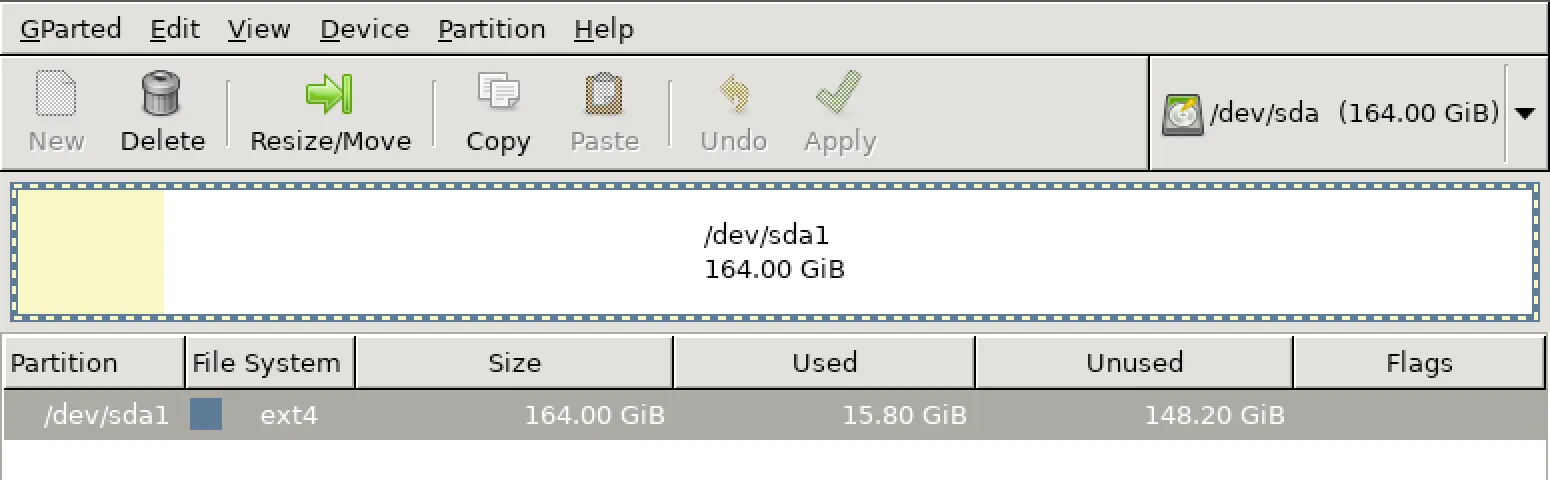Click the New partition toolbar icon
This screenshot has width=1550, height=480.
coord(56,95)
